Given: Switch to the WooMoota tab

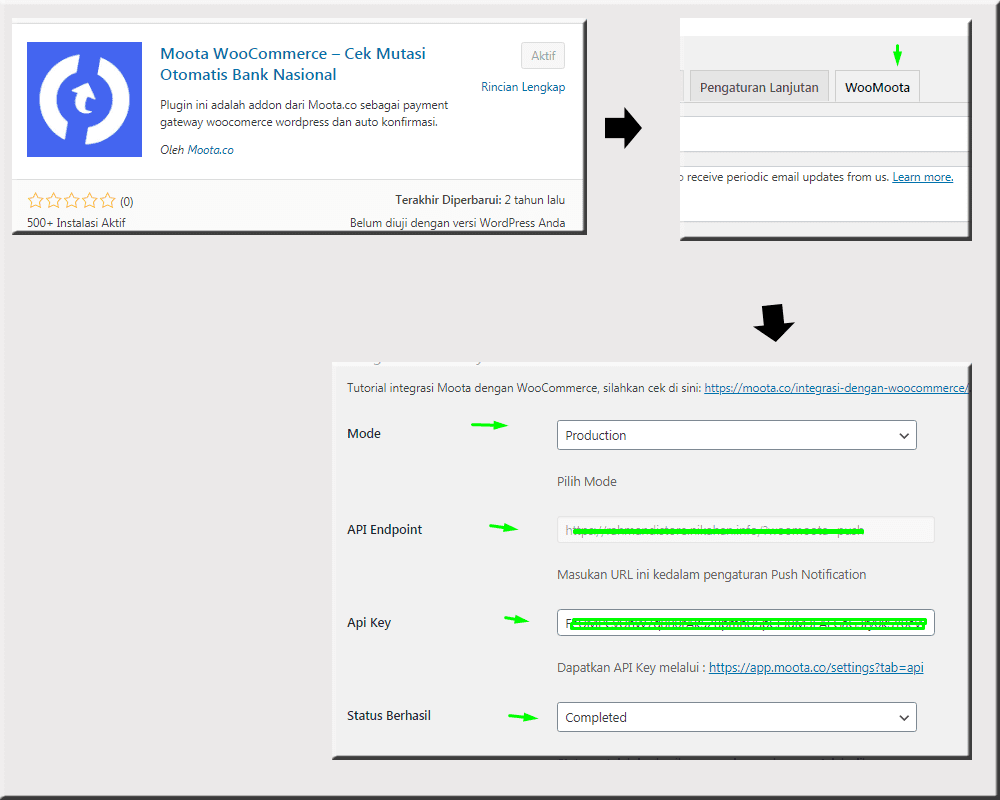Looking at the screenshot, I should [x=877, y=87].
